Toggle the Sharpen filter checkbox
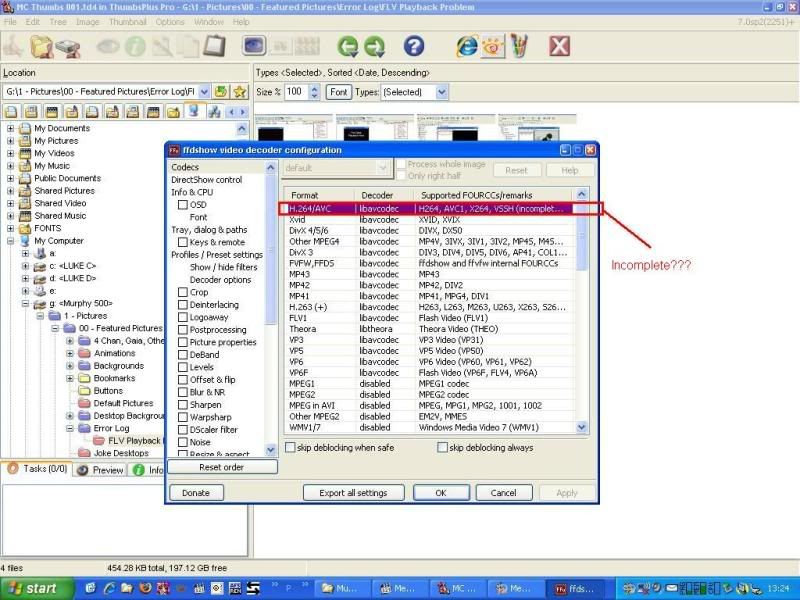Screen dimensions: 800x600 (183, 405)
